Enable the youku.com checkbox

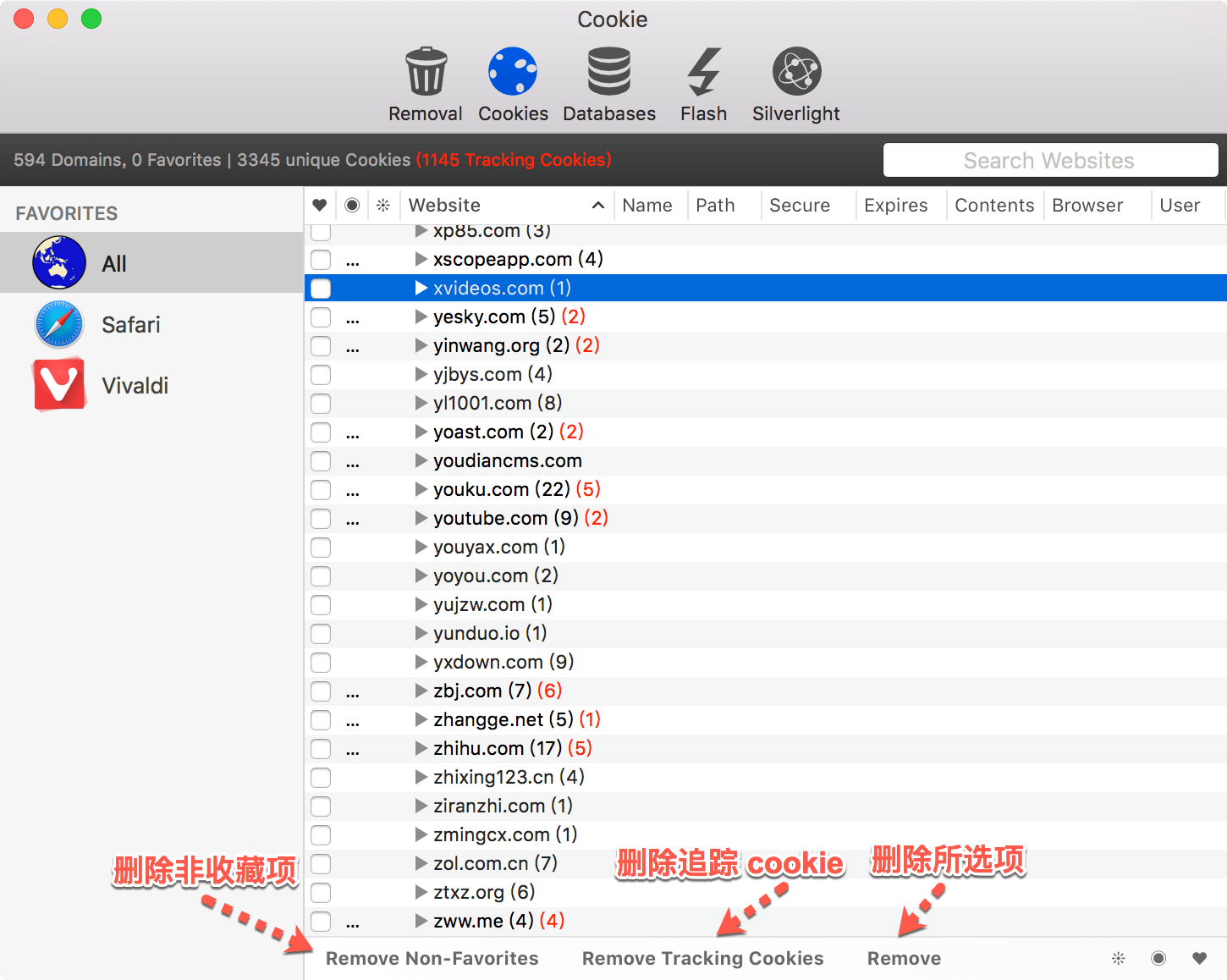pos(321,489)
